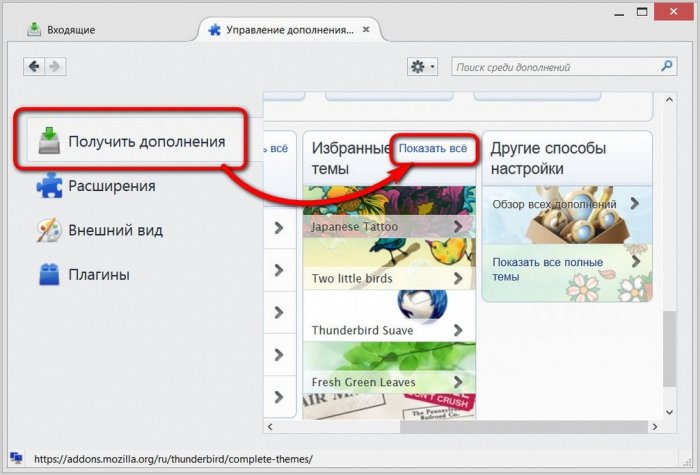Click the back arrow navigation button
The width and height of the screenshot is (700, 475).
tap(35, 66)
